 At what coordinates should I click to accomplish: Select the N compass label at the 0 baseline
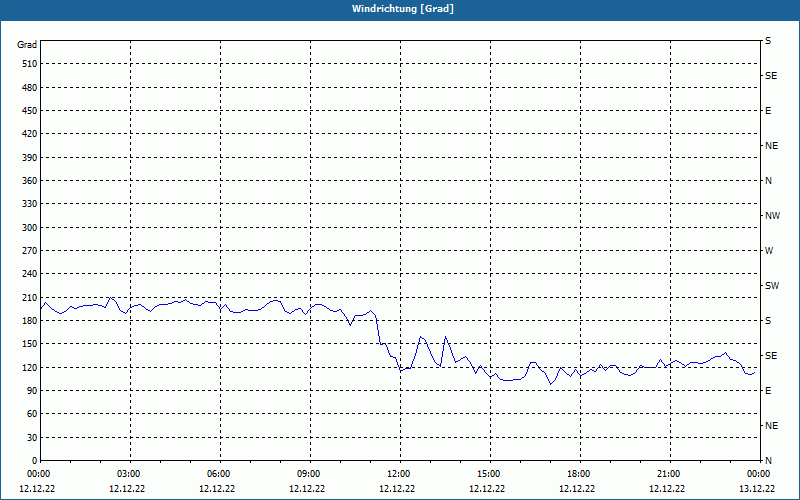[x=768, y=461]
